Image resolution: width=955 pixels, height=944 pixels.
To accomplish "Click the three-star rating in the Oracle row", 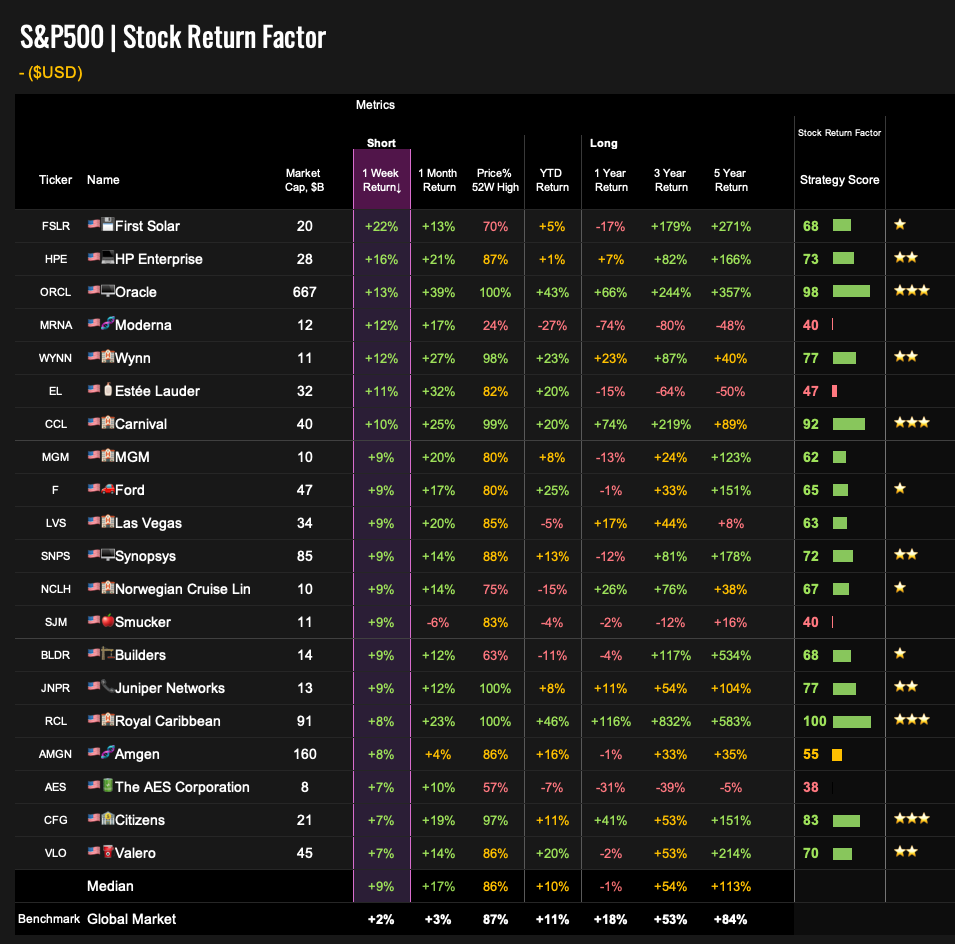I will pos(912,291).
